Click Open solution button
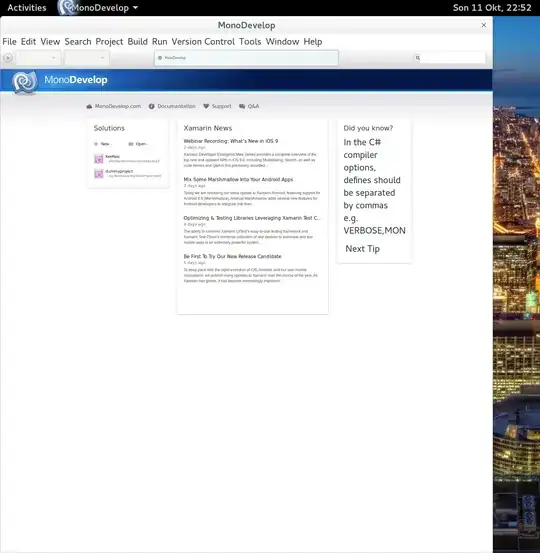The image size is (540, 553). (138, 144)
